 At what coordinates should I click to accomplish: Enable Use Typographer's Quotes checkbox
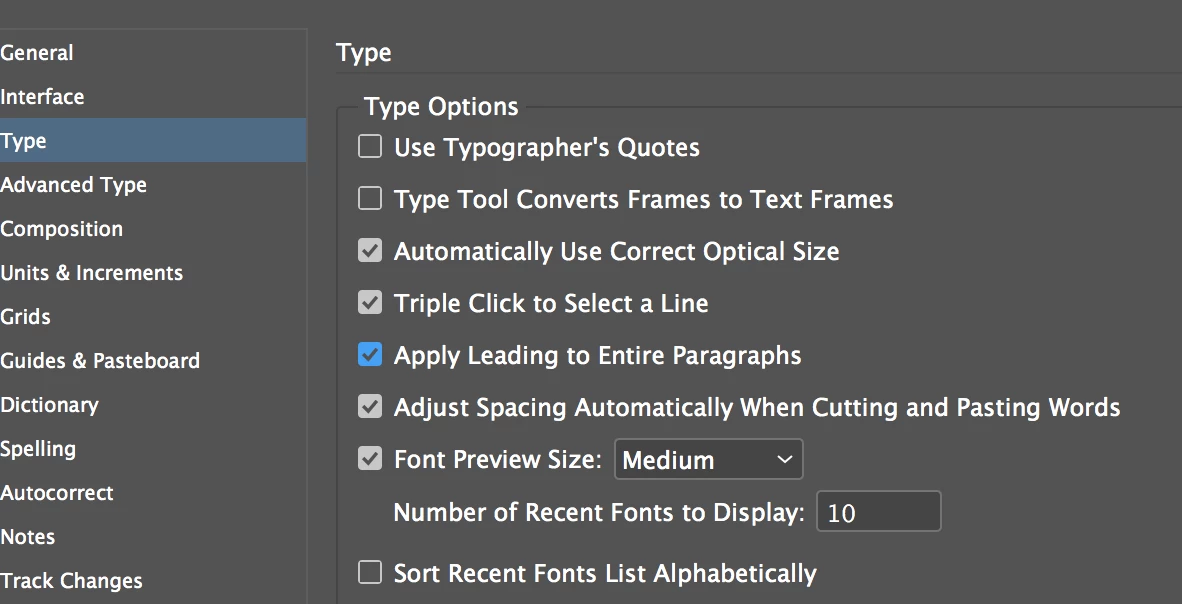pos(370,146)
